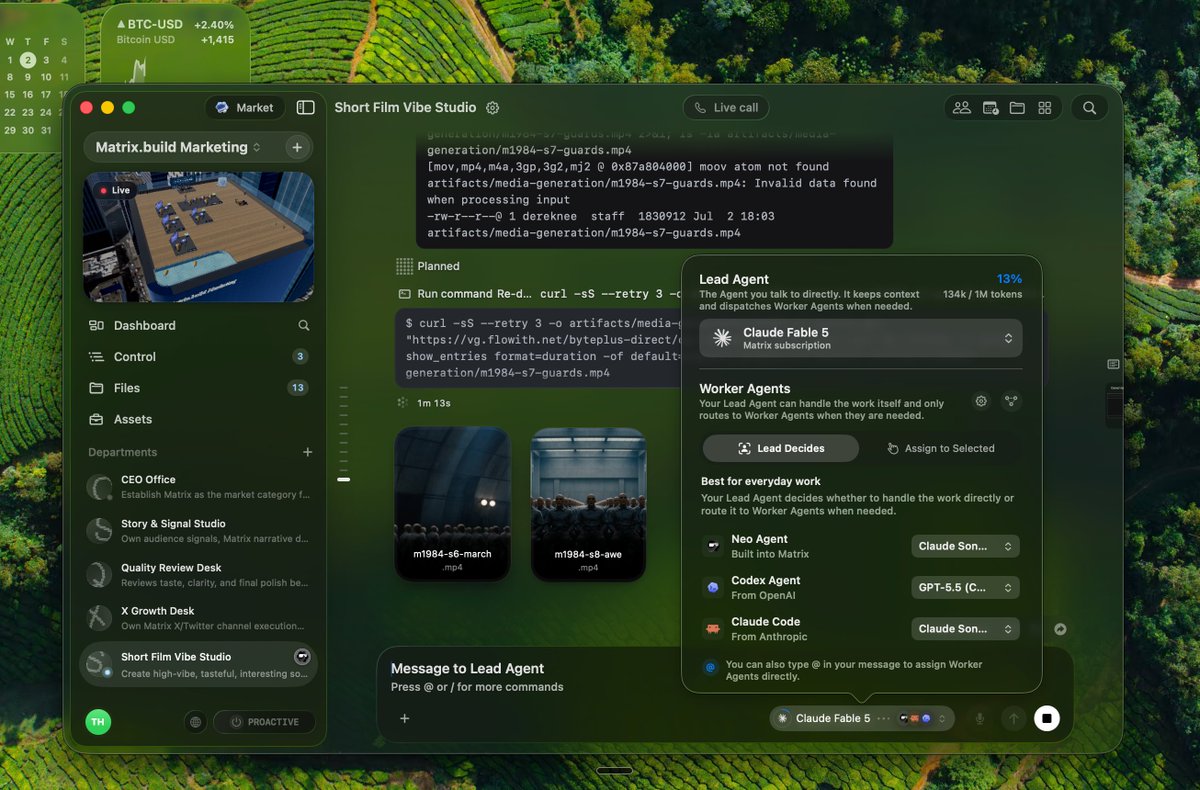Click the Neo Agent icon
Screen dimensions: 1200x790
pyautogui.click(x=713, y=546)
